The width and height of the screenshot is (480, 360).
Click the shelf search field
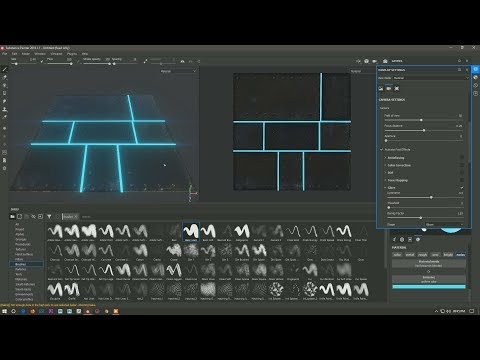pos(87,217)
